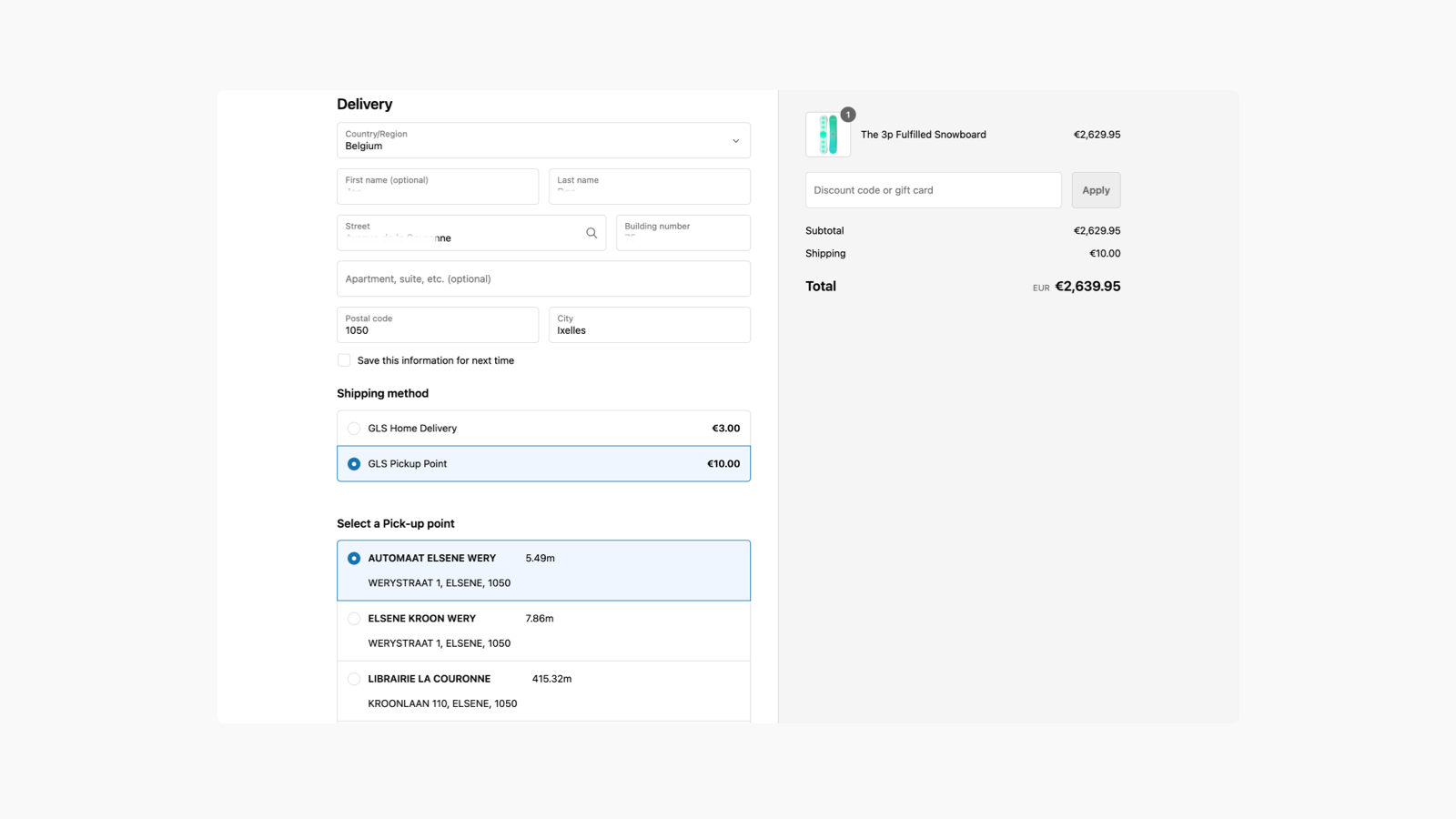Click the Apartment, suite, etc. field
Viewport: 1456px width, 819px height.
[x=543, y=278]
